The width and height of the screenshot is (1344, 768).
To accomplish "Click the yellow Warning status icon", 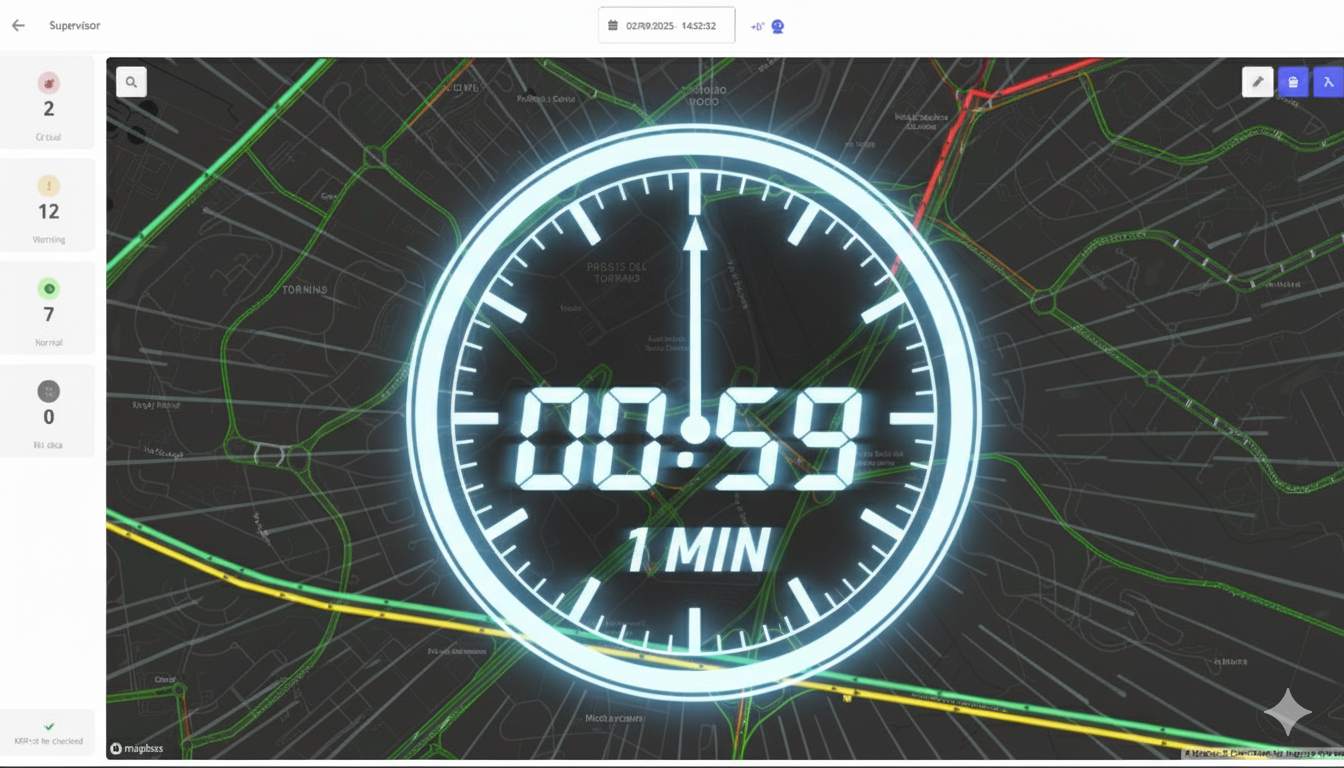I will click(48, 186).
